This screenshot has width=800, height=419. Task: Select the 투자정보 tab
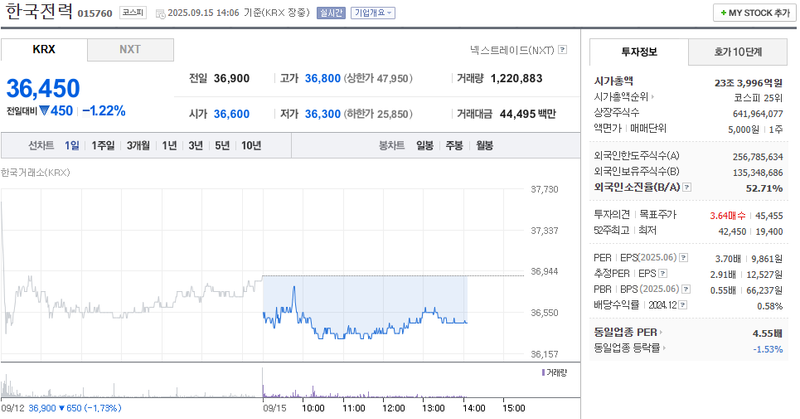(x=639, y=52)
